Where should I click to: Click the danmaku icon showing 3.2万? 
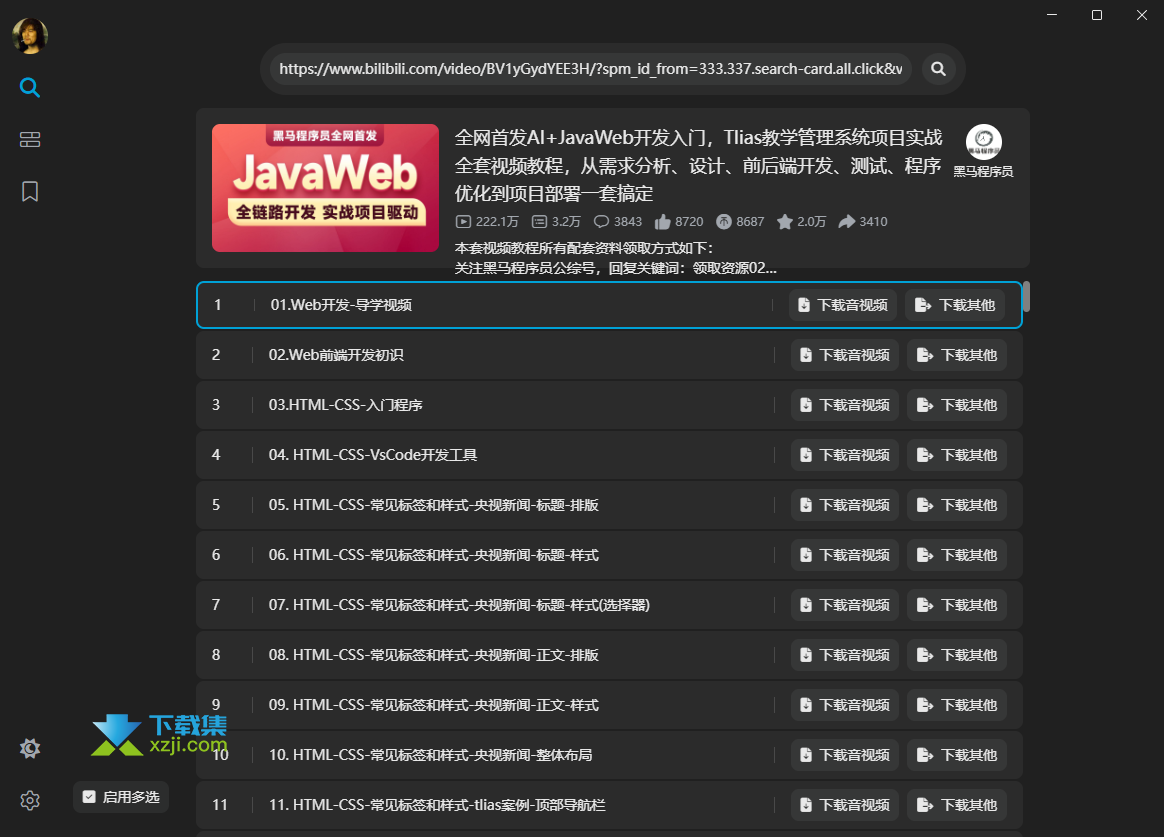tap(540, 222)
